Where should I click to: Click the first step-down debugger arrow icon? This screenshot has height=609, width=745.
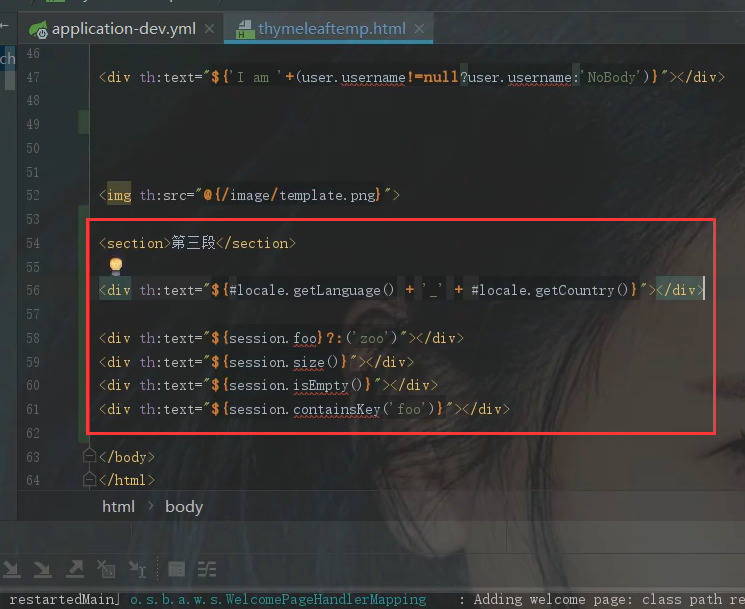click(x=11, y=569)
